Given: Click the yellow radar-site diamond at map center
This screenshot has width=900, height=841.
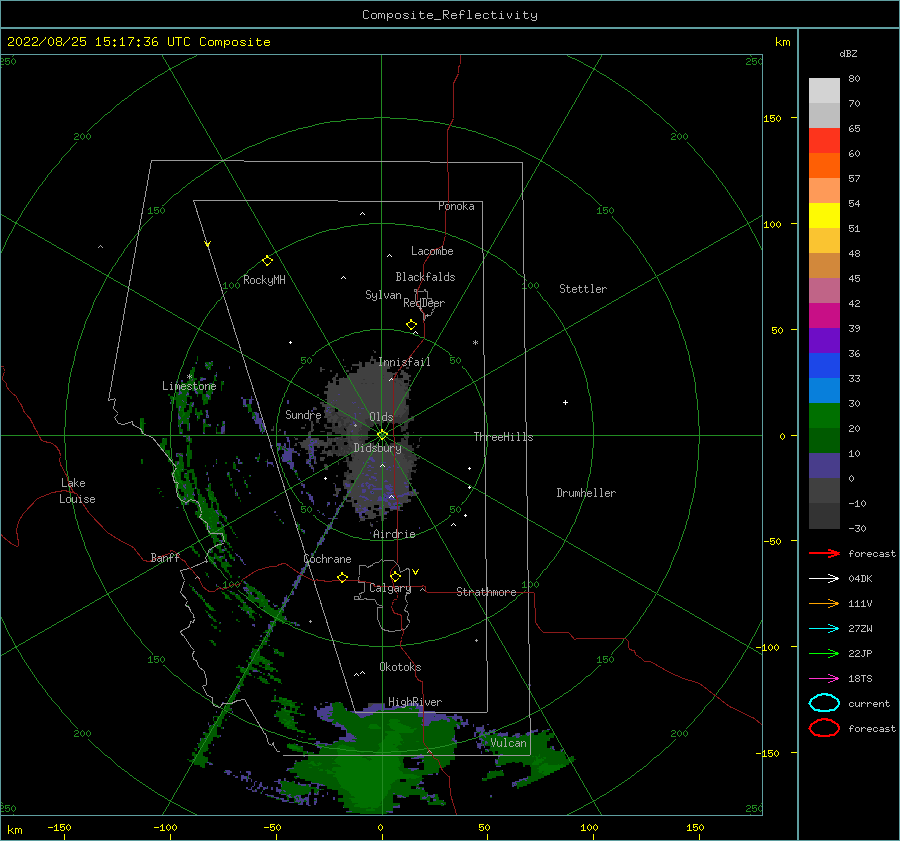Looking at the screenshot, I should pos(382,435).
